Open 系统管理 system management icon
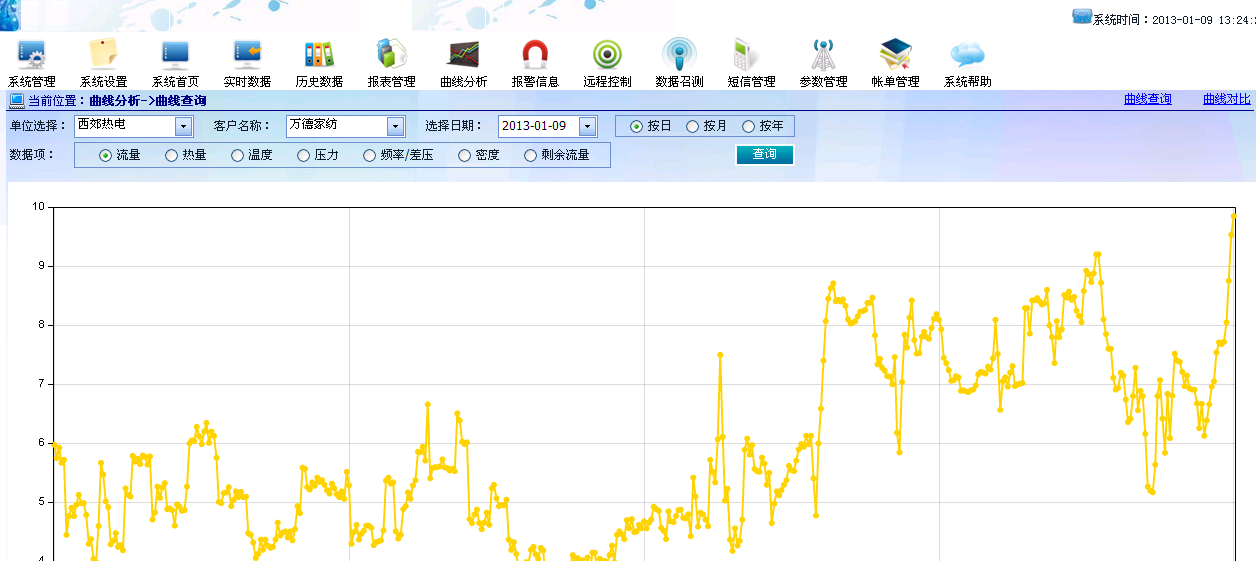 point(32,56)
